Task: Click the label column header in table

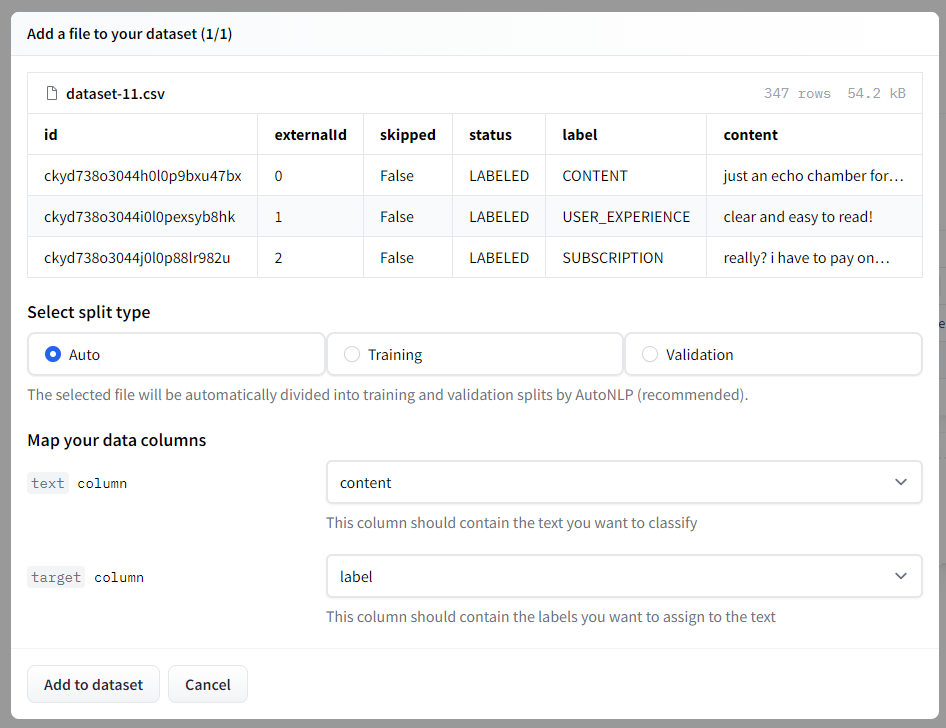Action: coord(580,135)
